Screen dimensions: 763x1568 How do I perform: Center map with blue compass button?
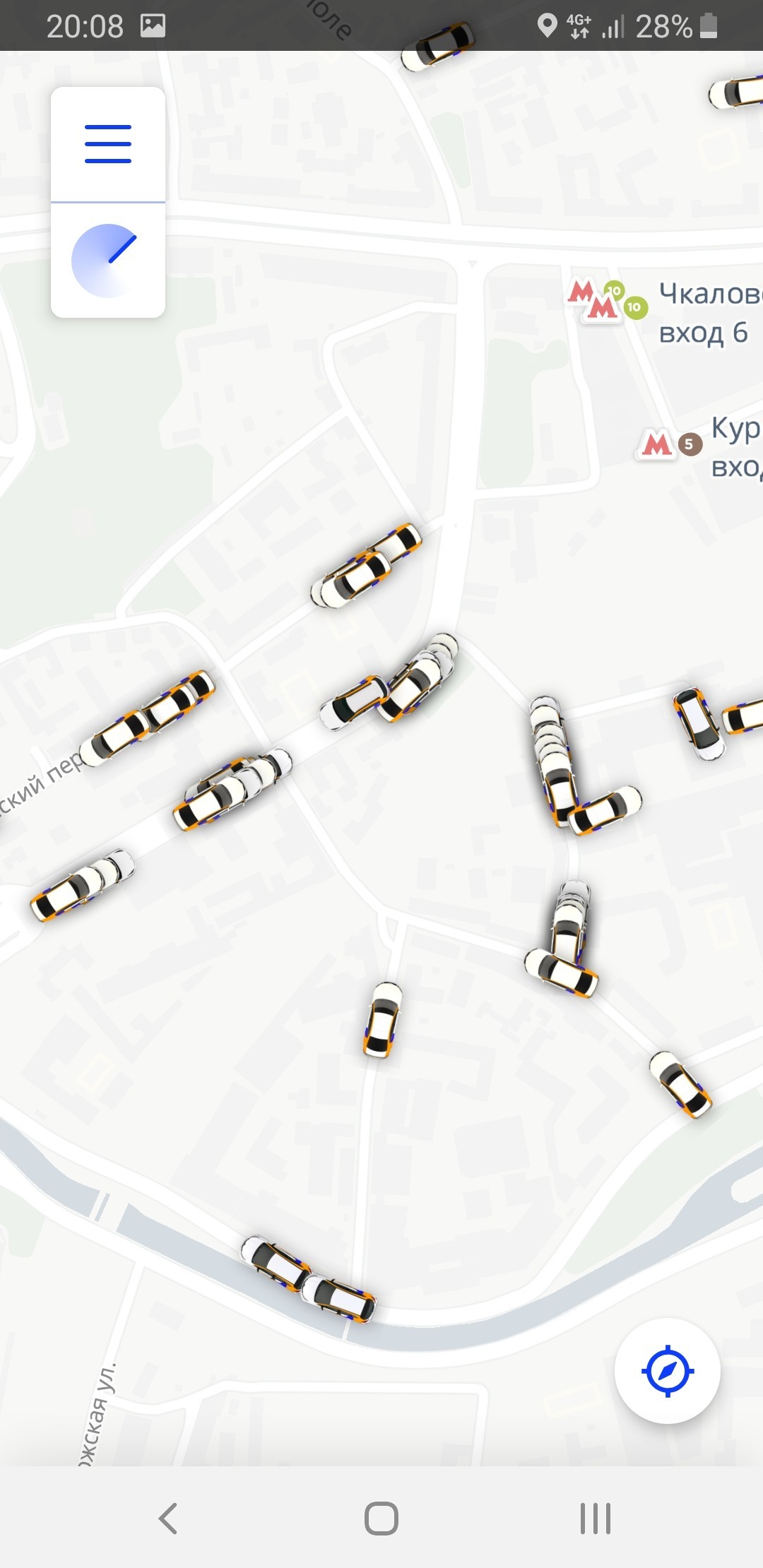point(667,1371)
